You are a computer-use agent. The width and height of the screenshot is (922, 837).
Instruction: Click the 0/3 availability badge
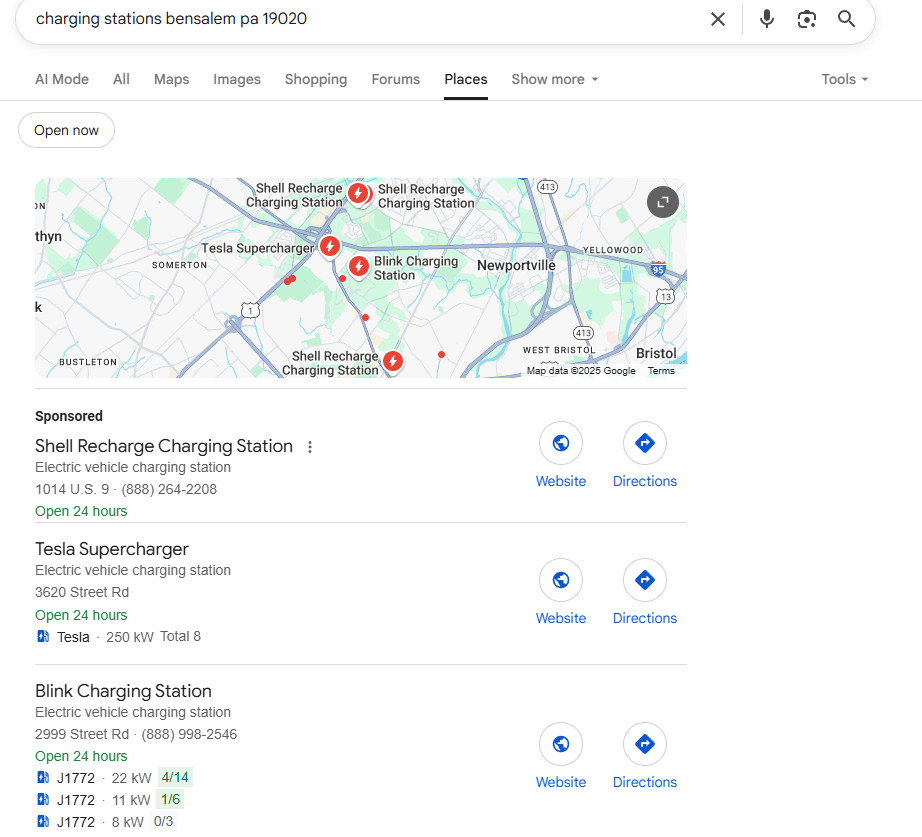click(163, 822)
